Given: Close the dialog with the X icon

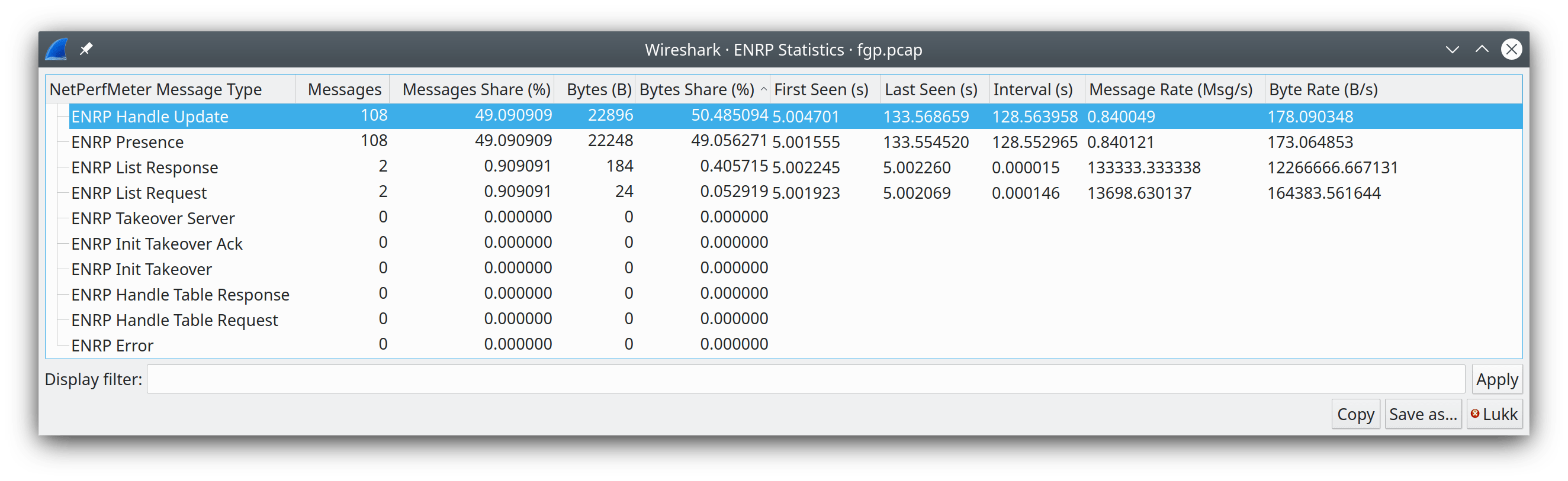Looking at the screenshot, I should pyautogui.click(x=1511, y=49).
